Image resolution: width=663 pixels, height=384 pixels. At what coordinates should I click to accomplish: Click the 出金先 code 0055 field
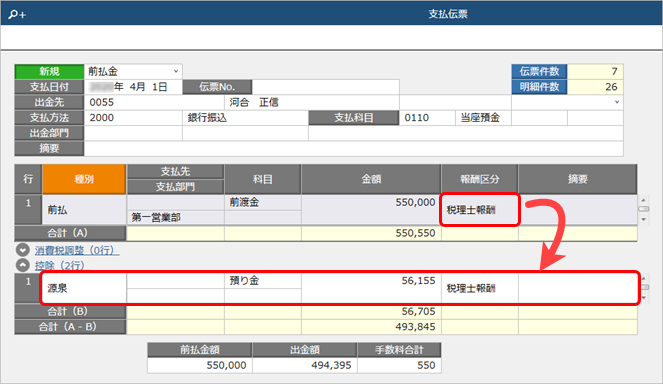(154, 102)
